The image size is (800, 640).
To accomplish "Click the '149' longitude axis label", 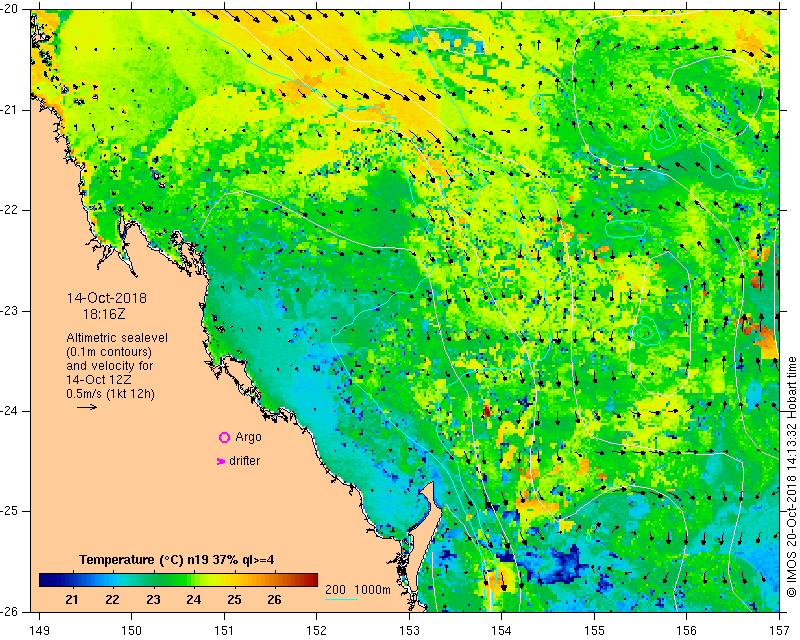I will (x=39, y=631).
